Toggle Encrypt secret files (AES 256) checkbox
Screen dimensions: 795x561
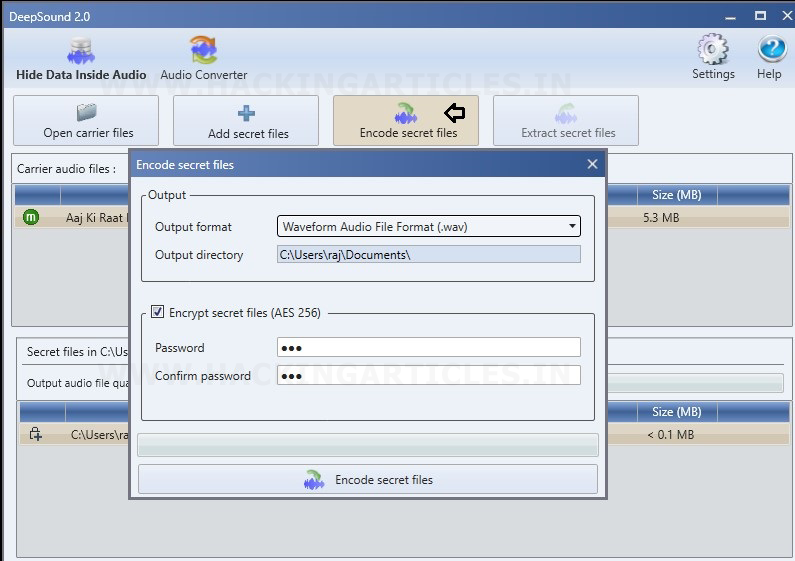pos(158,312)
